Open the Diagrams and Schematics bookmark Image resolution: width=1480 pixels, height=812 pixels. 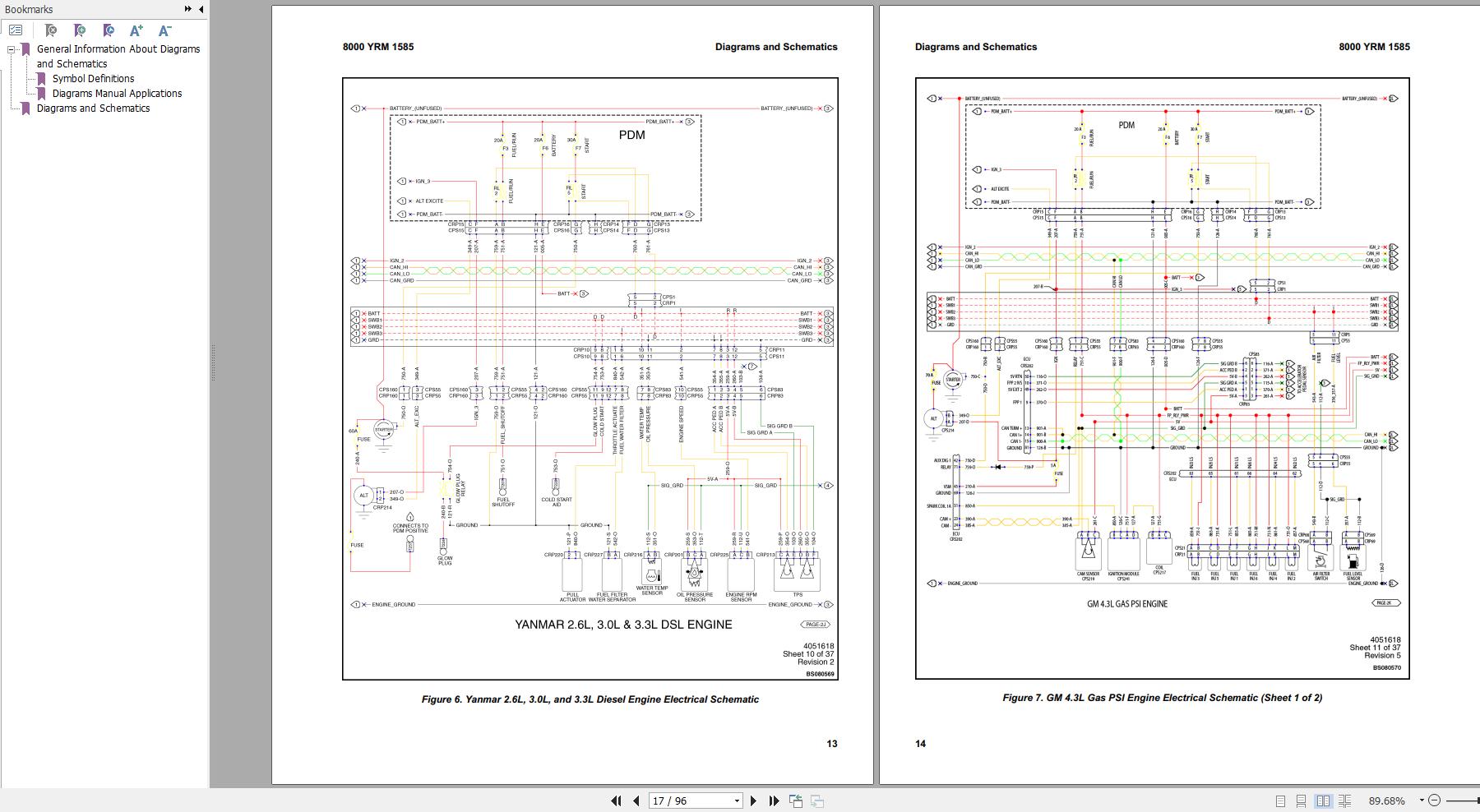pyautogui.click(x=93, y=108)
